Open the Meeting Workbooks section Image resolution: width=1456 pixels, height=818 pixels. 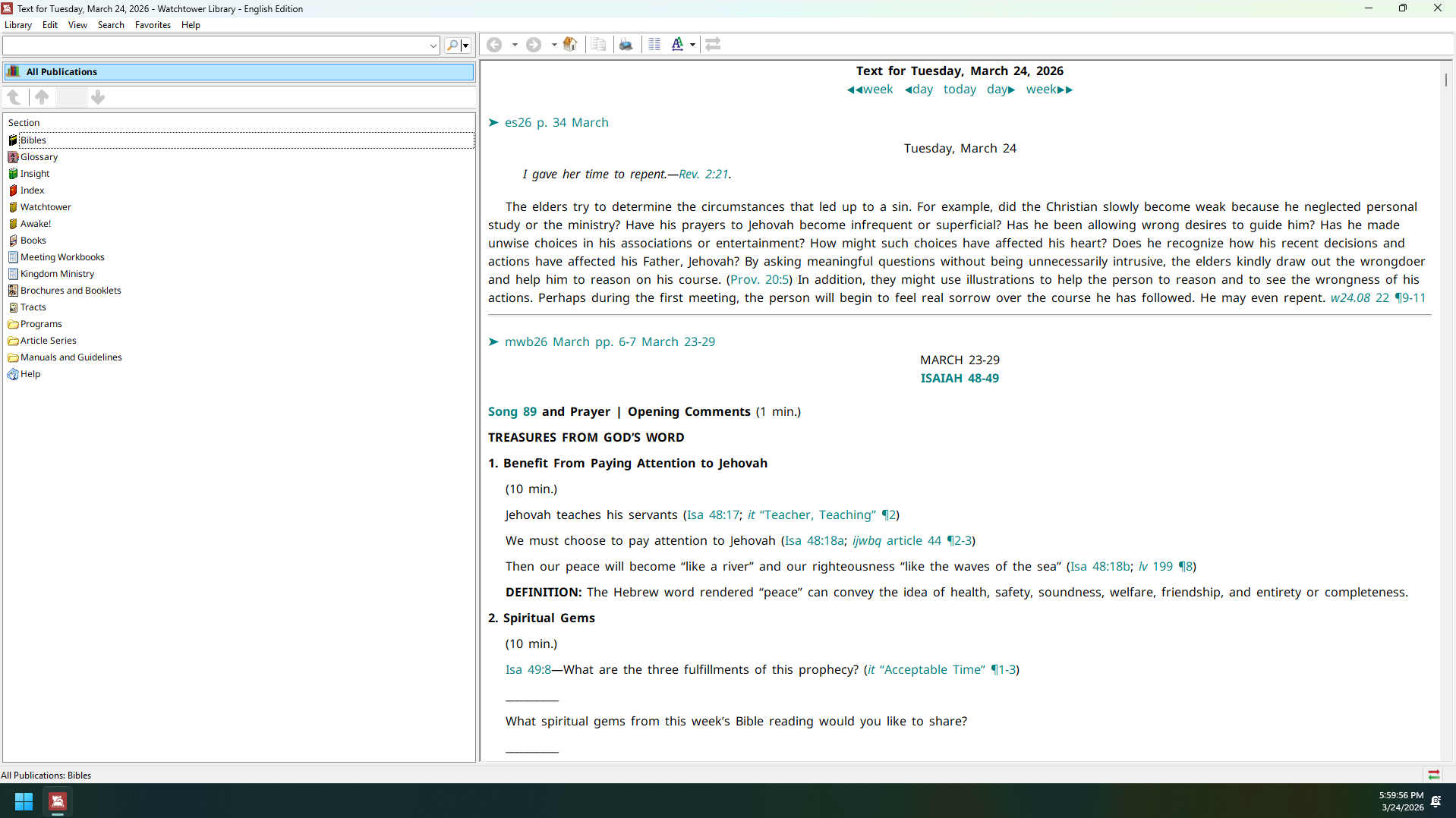[62, 257]
